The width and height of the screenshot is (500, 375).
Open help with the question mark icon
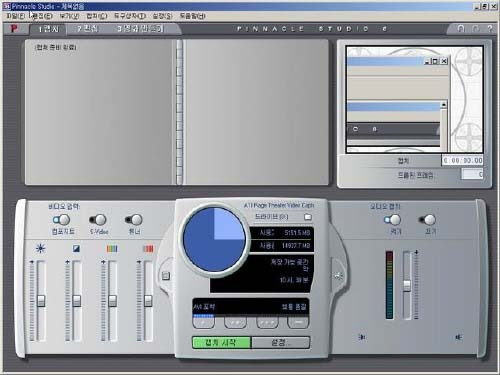(489, 29)
